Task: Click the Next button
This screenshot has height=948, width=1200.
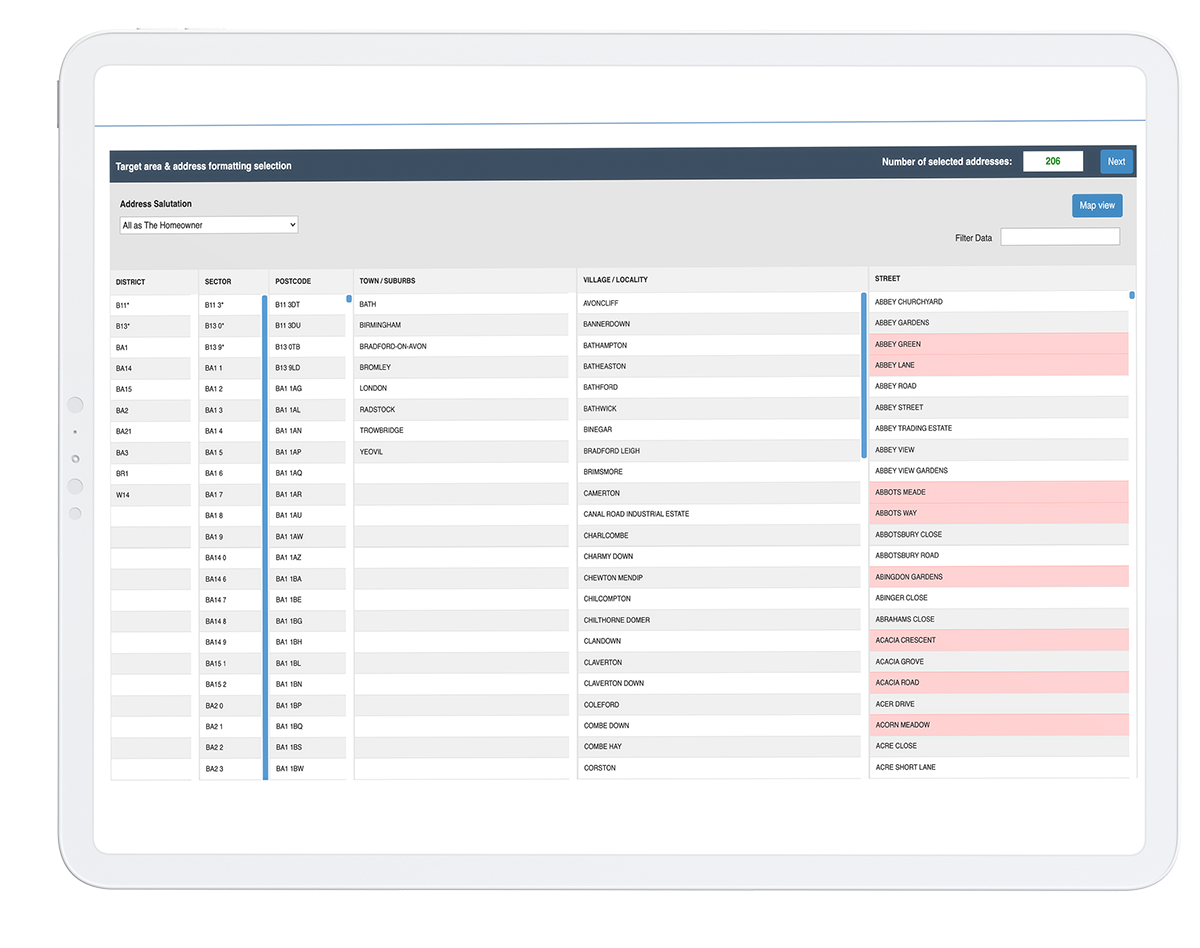Action: 1116,162
